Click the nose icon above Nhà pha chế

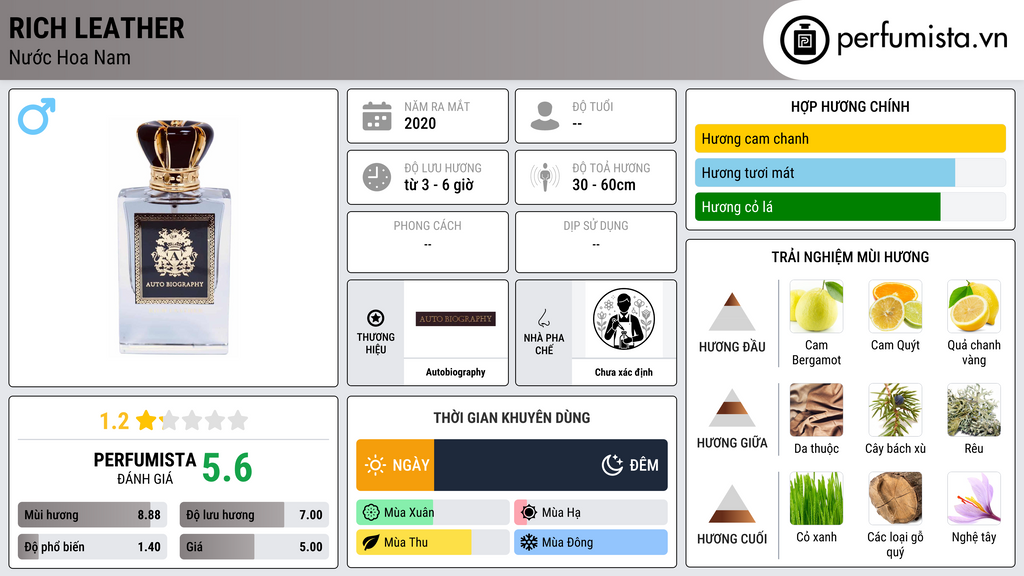(543, 318)
